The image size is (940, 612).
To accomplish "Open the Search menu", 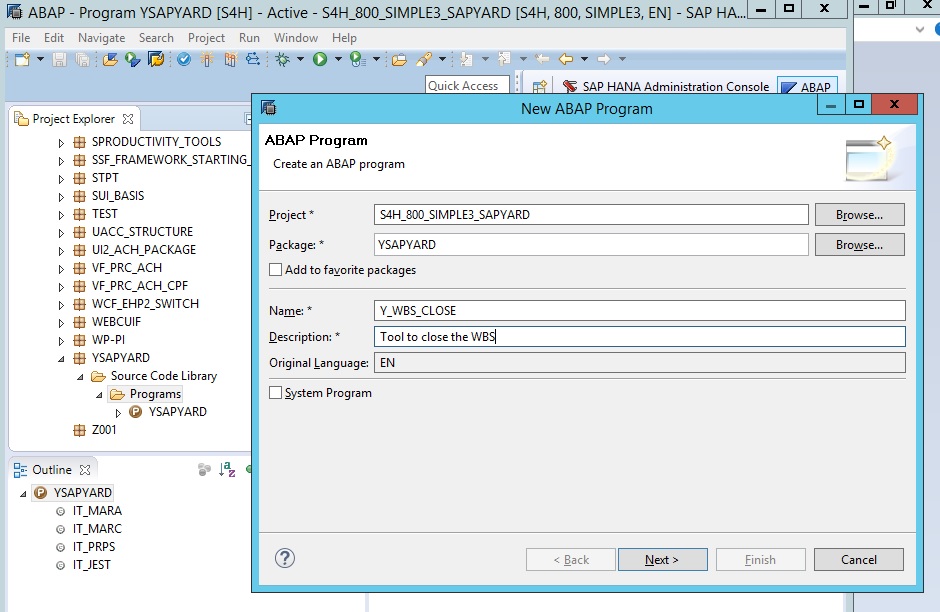I will pyautogui.click(x=156, y=38).
